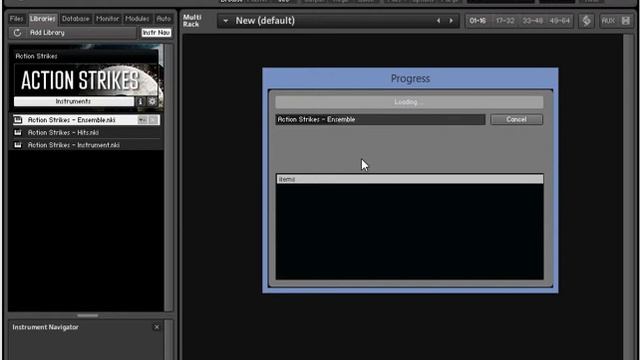
Task: Click the refresh libraries icon
Action: click(x=17, y=33)
